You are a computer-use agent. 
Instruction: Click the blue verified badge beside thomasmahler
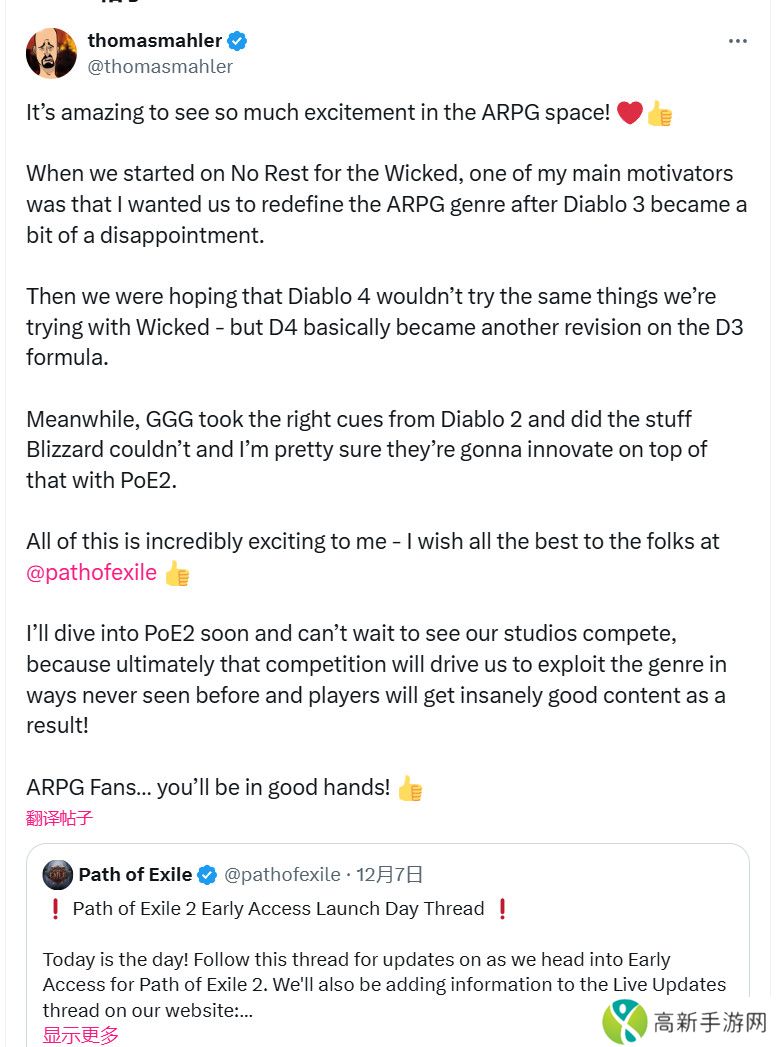point(238,41)
